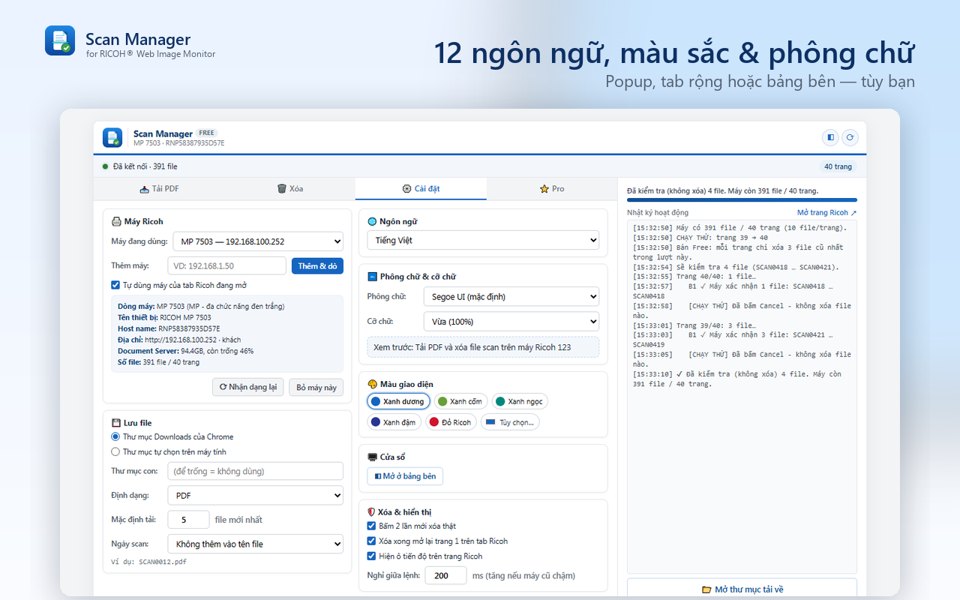This screenshot has width=960, height=600.
Task: Click the icon beside Phông chữ & cỡ chữ
Action: point(372,277)
